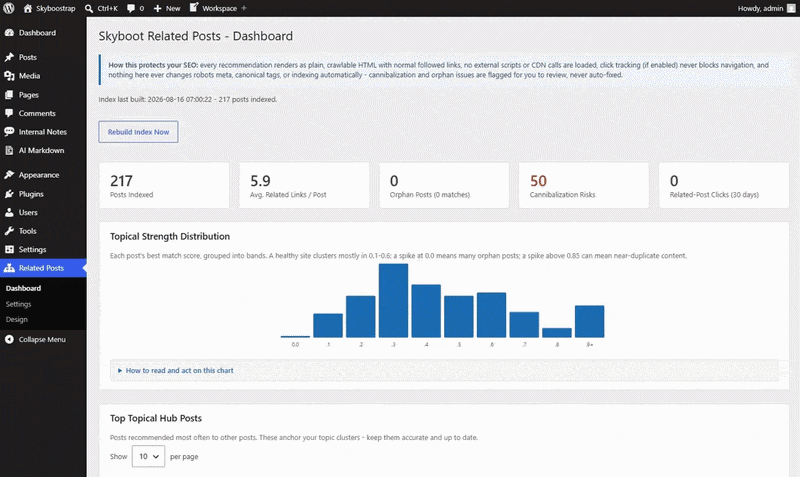Click New content link in top bar
Viewport: 800px width, 477px height.
(173, 8)
